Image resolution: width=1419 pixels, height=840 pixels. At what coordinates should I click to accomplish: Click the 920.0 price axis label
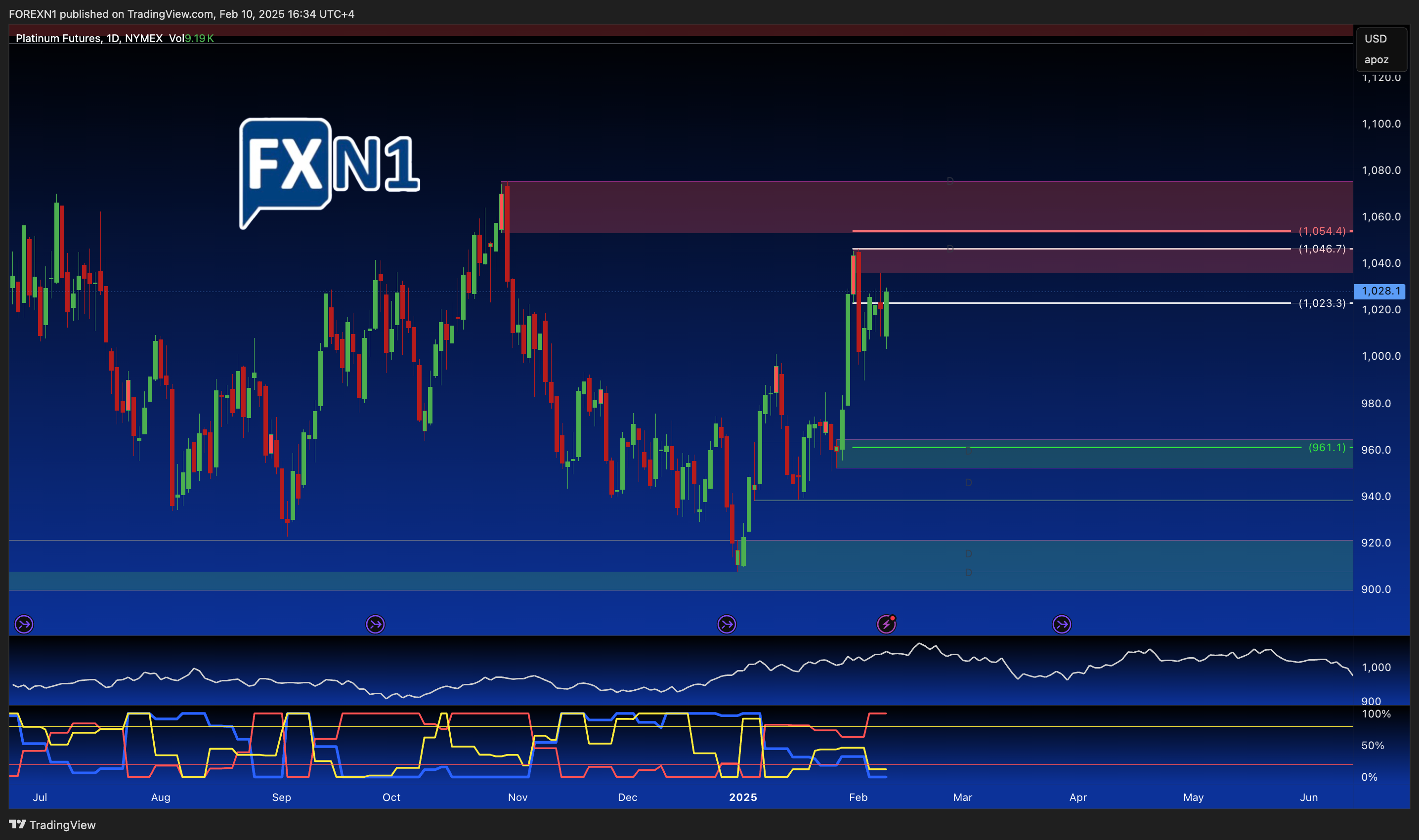(1376, 542)
